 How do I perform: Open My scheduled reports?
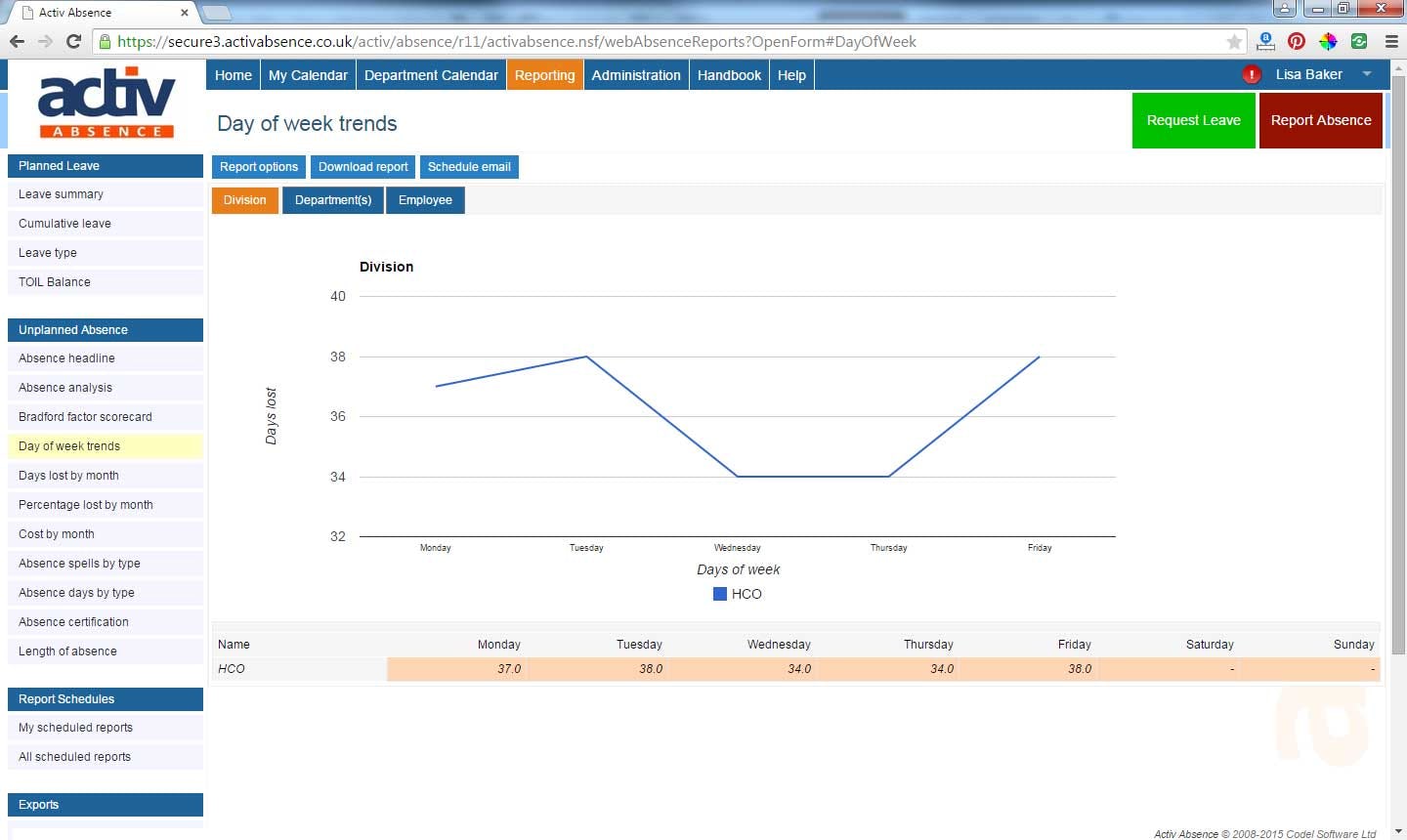pyautogui.click(x=75, y=728)
